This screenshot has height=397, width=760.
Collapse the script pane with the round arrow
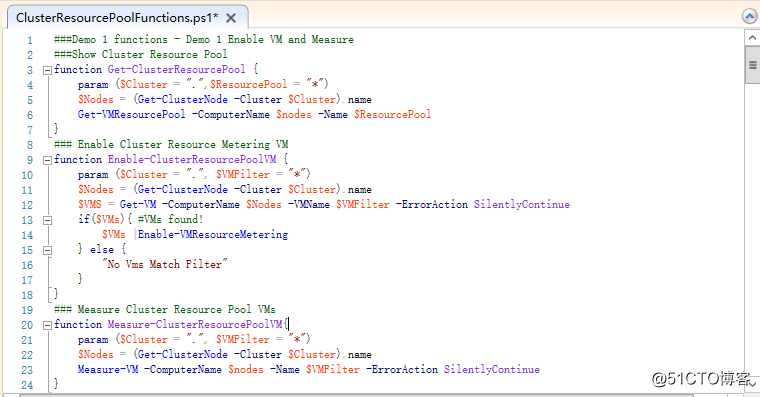coord(750,16)
